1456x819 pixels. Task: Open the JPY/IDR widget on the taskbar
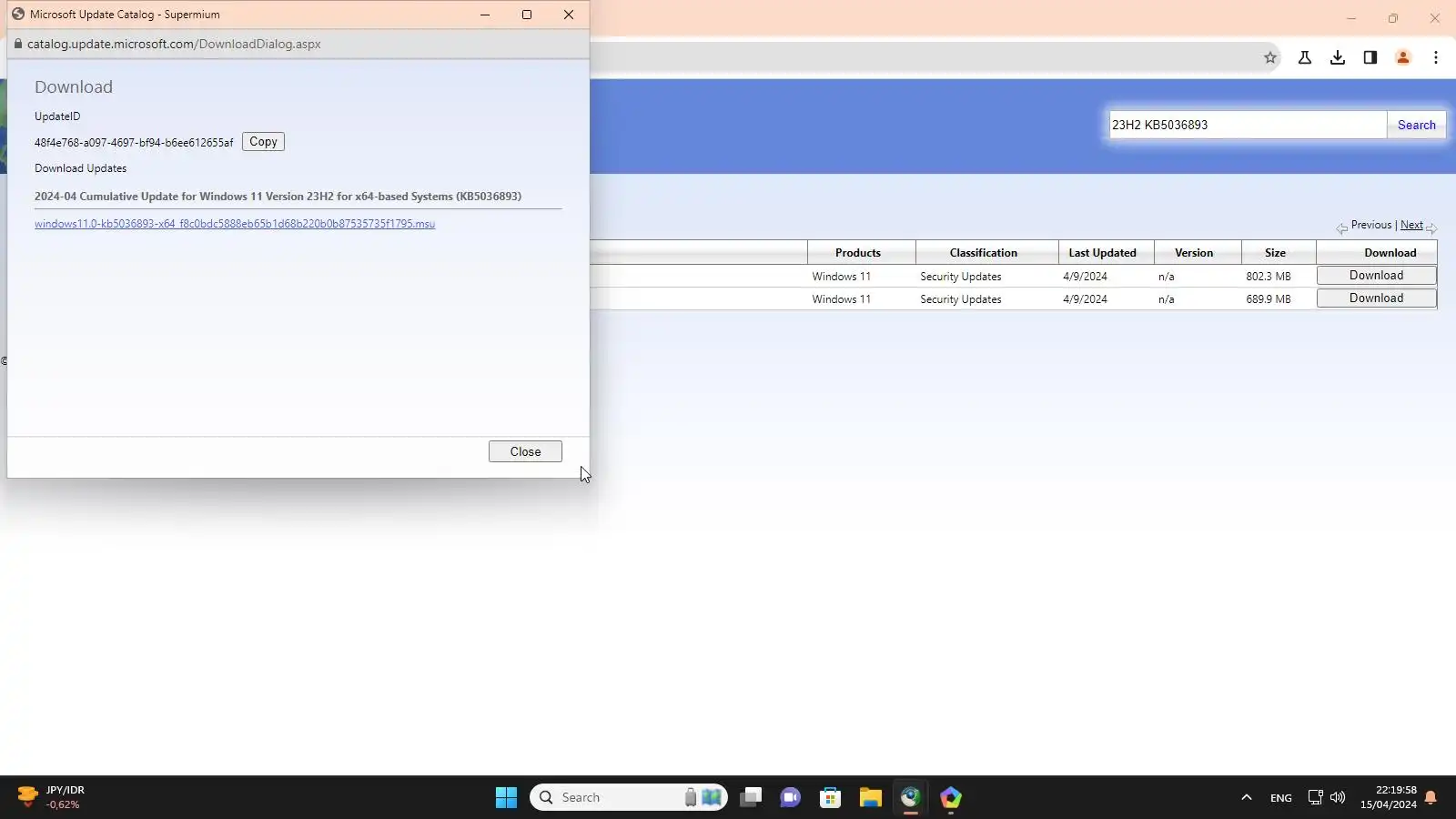(x=53, y=797)
